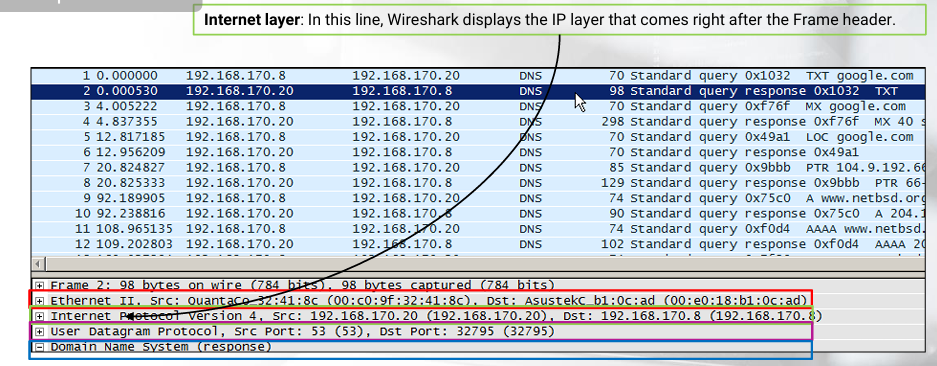937x366 pixels.
Task: Expand the User Datagram Protocol row
Action: pyautogui.click(x=39, y=331)
